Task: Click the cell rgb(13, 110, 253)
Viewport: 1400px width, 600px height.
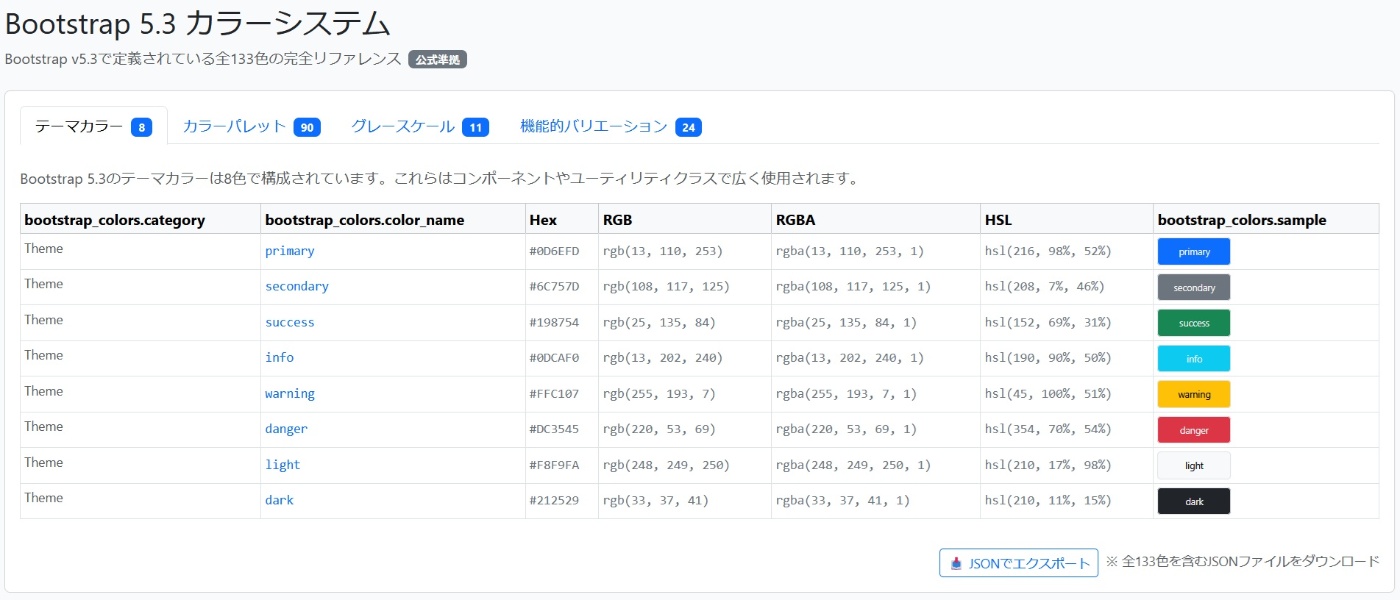Action: pyautogui.click(x=685, y=251)
